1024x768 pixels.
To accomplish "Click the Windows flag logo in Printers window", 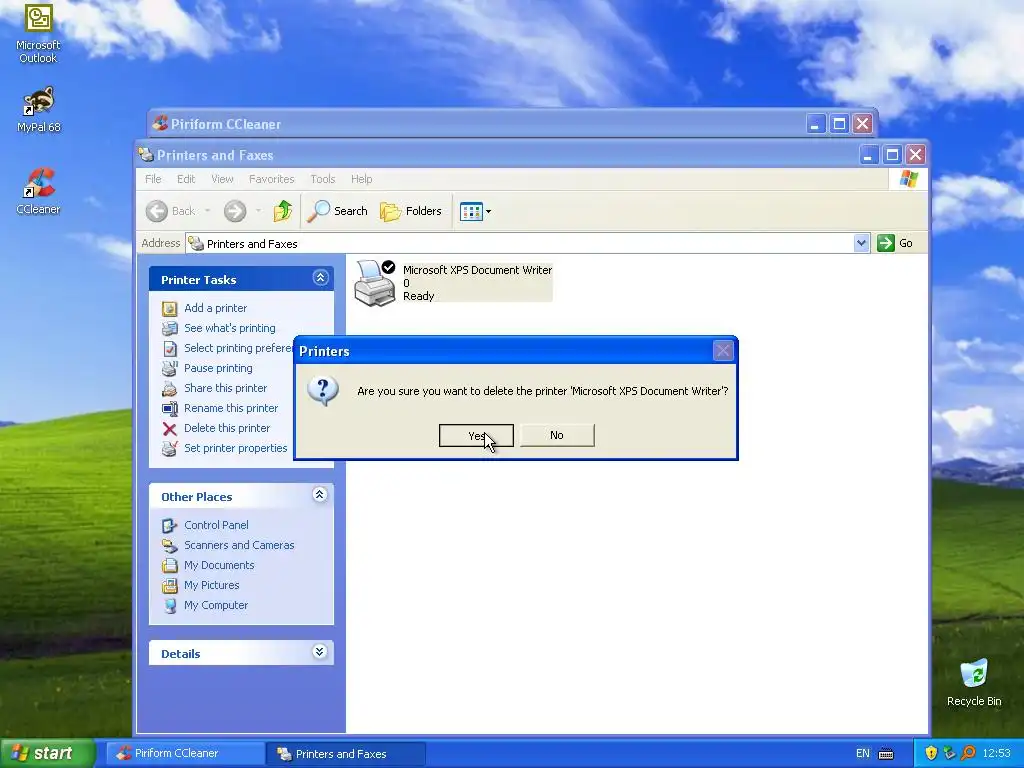I will (908, 179).
